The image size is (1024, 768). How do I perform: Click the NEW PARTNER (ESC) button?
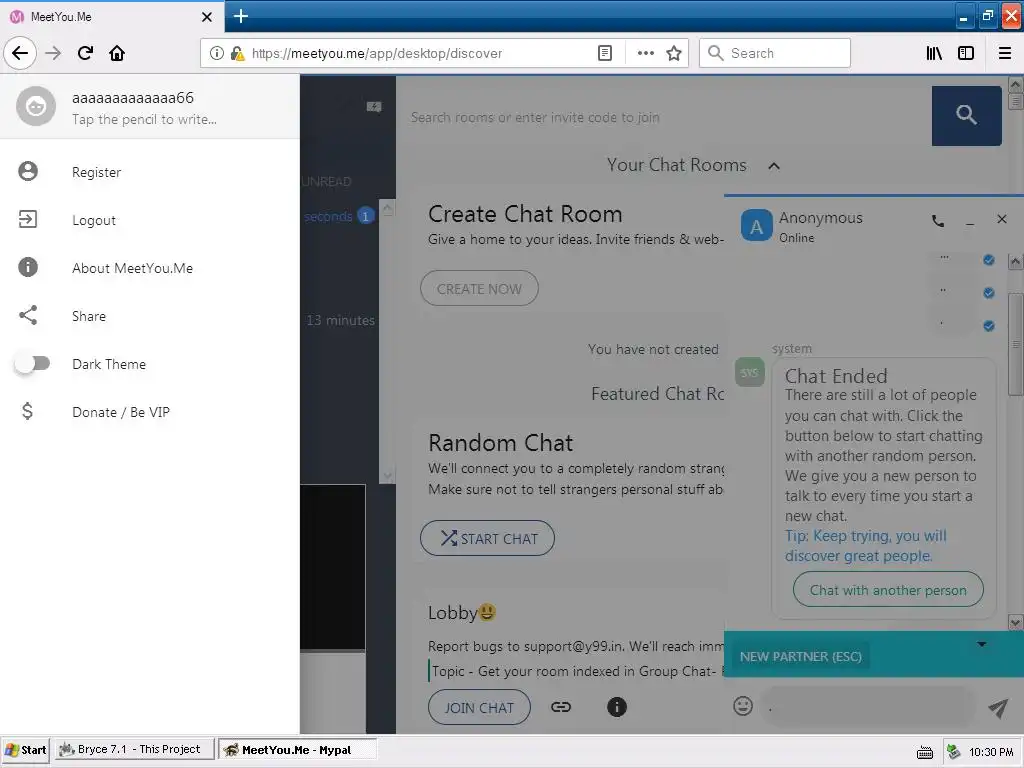point(801,656)
